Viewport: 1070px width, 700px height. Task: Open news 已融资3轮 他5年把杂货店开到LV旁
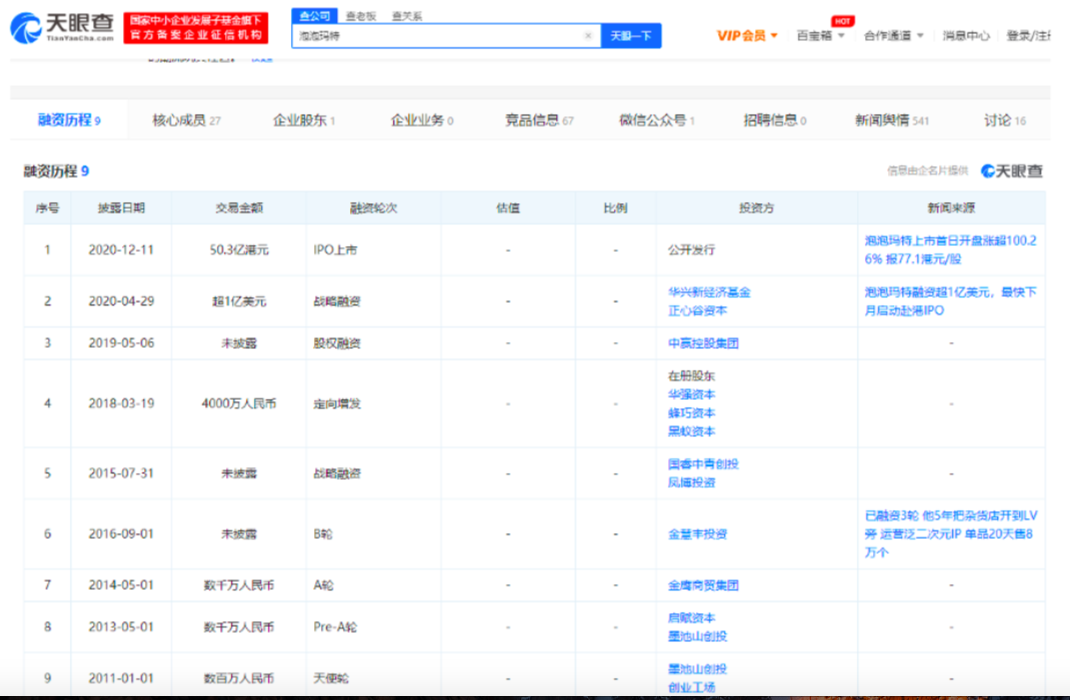click(x=950, y=534)
